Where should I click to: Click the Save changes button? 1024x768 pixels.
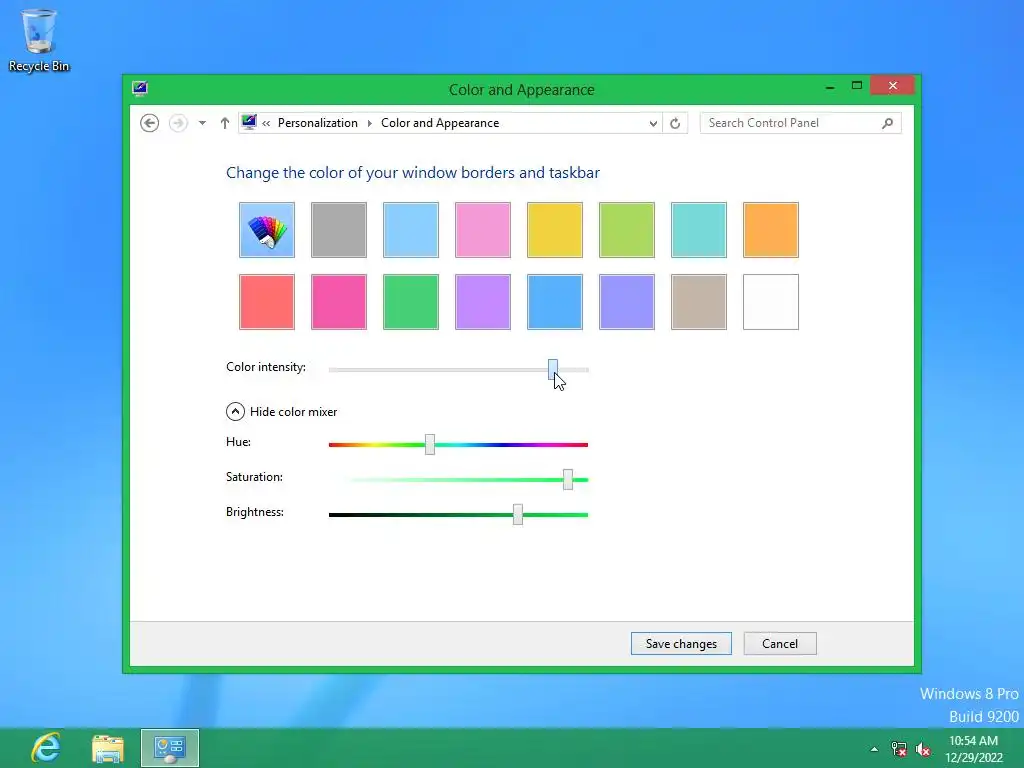coord(681,643)
